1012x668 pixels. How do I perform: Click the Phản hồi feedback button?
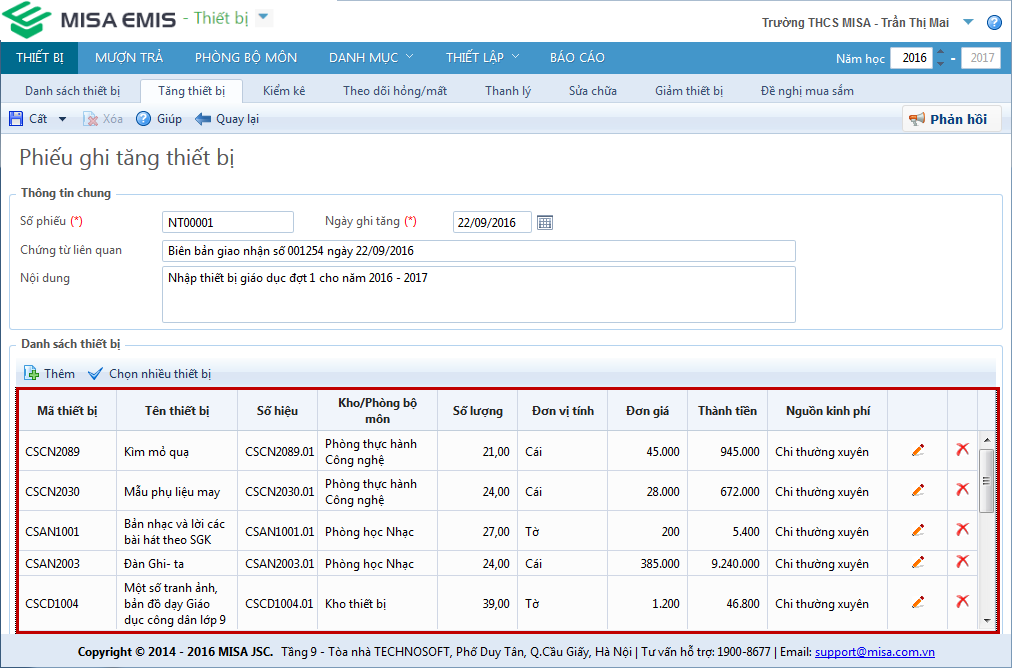pyautogui.click(x=950, y=119)
